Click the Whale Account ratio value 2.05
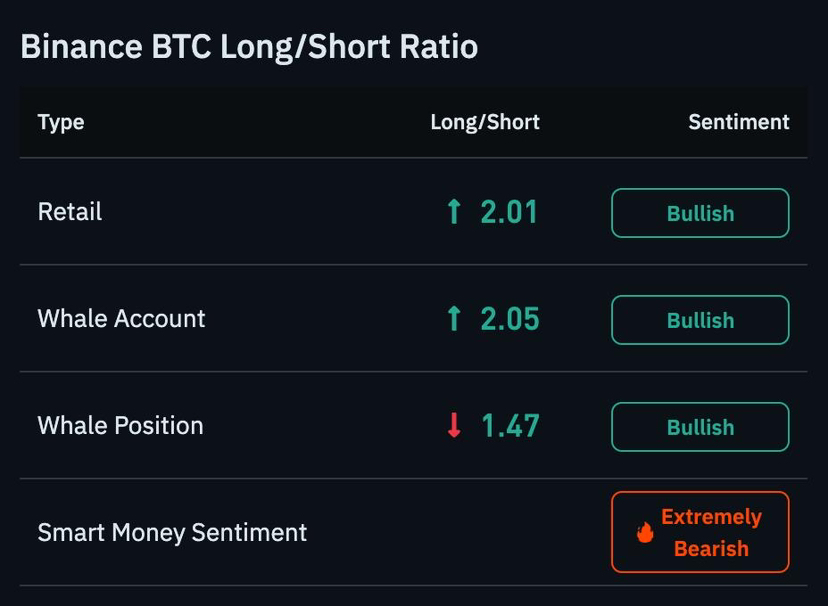The height and width of the screenshot is (606, 828). 510,319
